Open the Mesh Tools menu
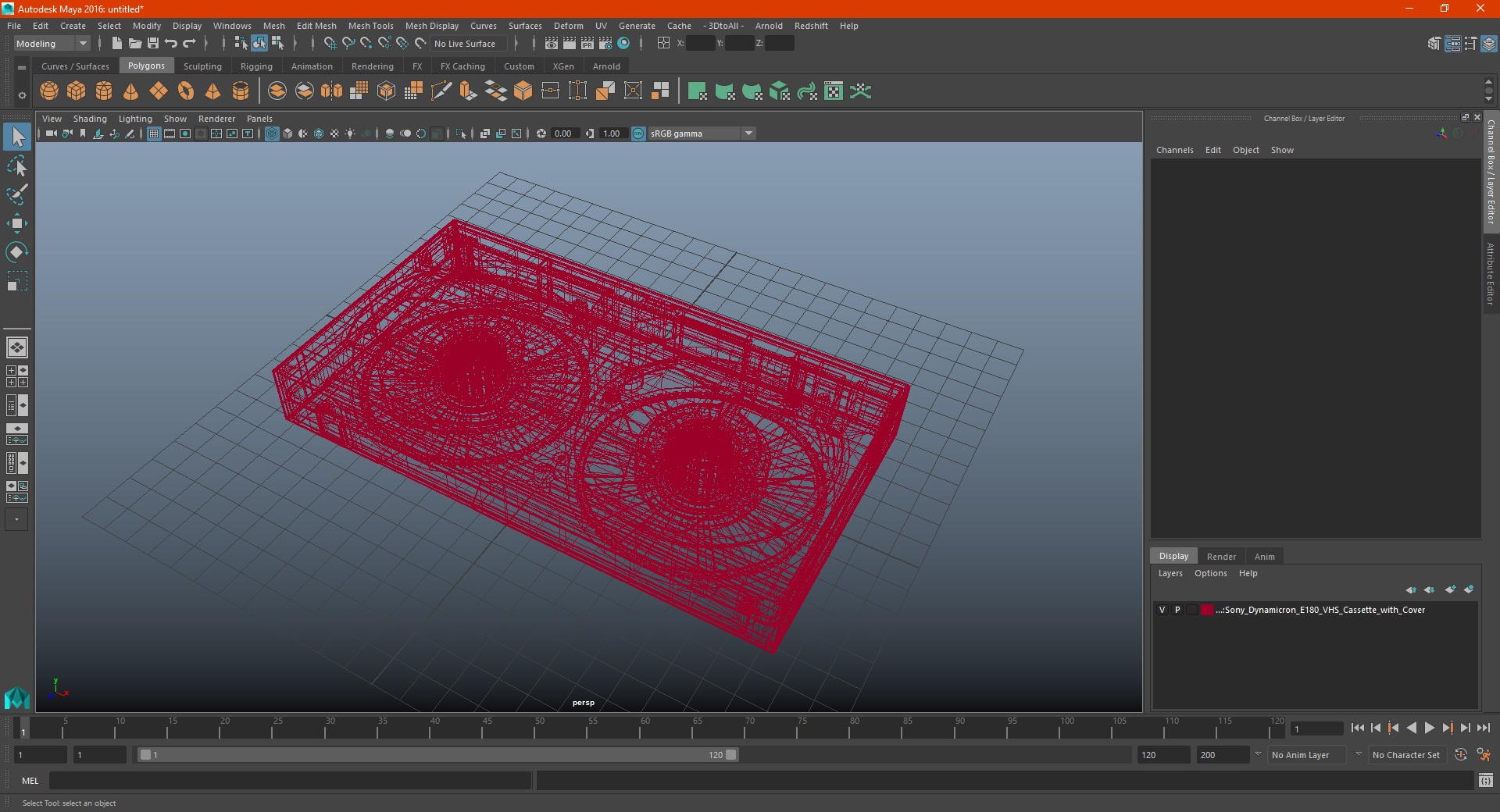The width and height of the screenshot is (1500, 812). (x=370, y=26)
